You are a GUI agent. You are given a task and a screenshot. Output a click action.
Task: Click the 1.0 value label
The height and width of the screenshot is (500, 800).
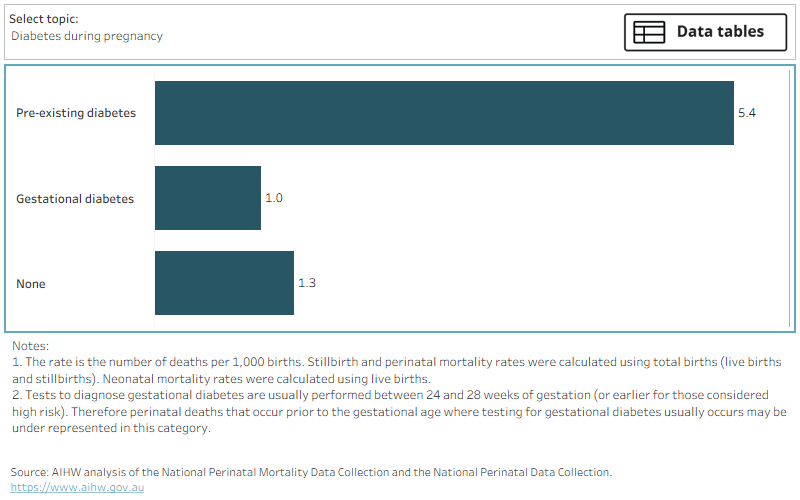point(274,198)
